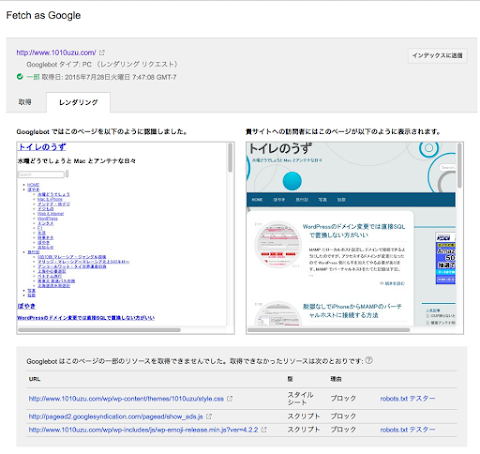Open the iPhoneからMAMP article title in visitor preview
The width and height of the screenshot is (480, 454).
(x=352, y=311)
